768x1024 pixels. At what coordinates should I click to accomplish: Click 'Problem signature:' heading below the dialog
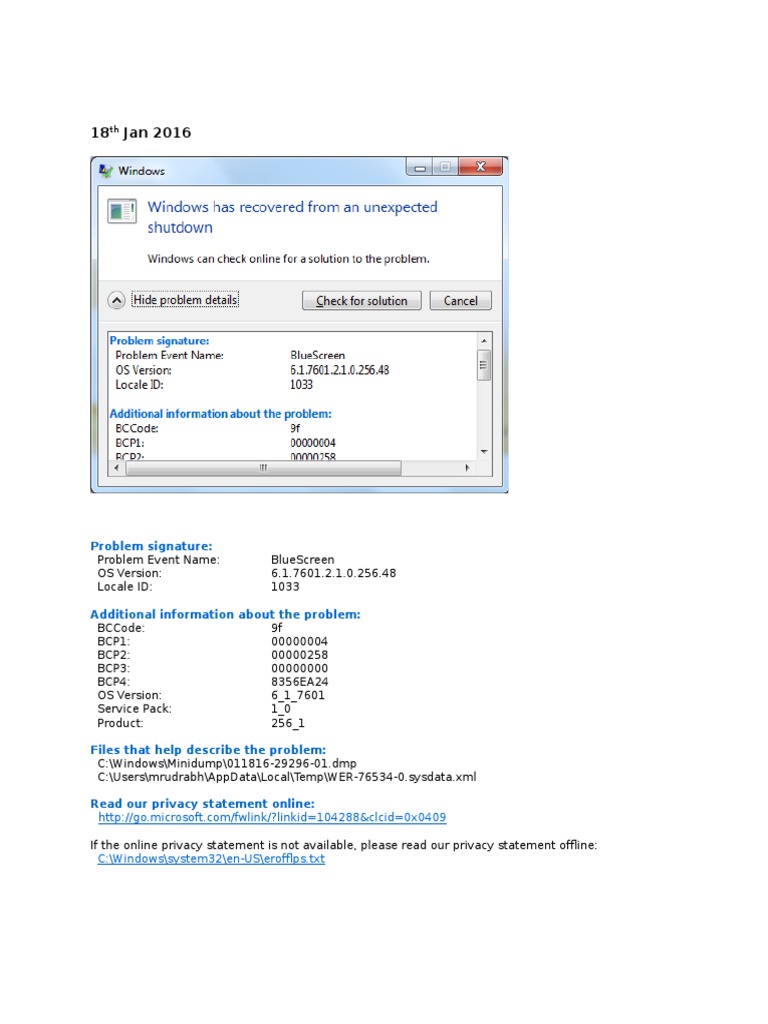[x=151, y=546]
